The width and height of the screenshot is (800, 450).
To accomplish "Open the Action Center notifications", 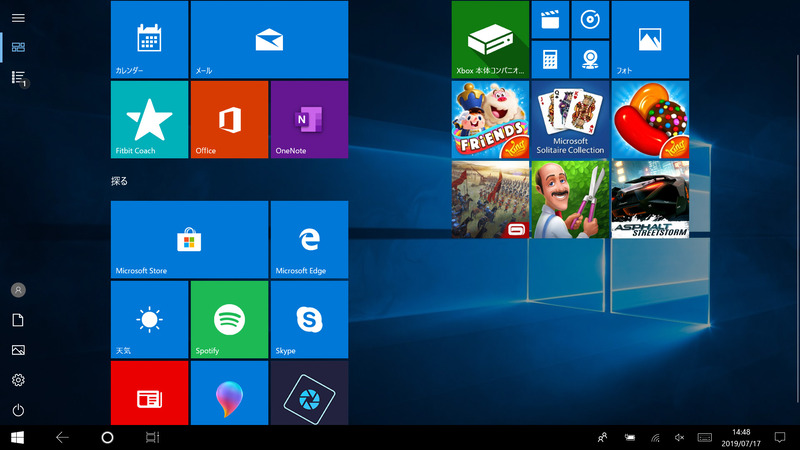I will click(780, 437).
